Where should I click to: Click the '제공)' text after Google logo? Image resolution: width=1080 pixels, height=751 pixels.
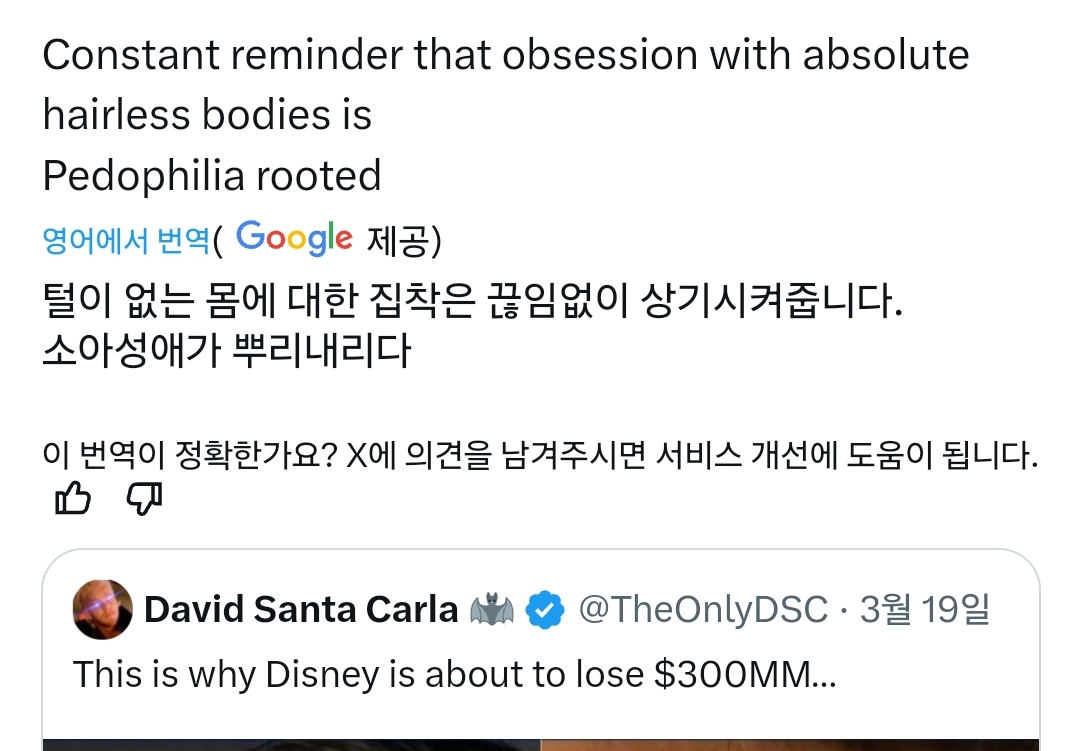click(404, 240)
